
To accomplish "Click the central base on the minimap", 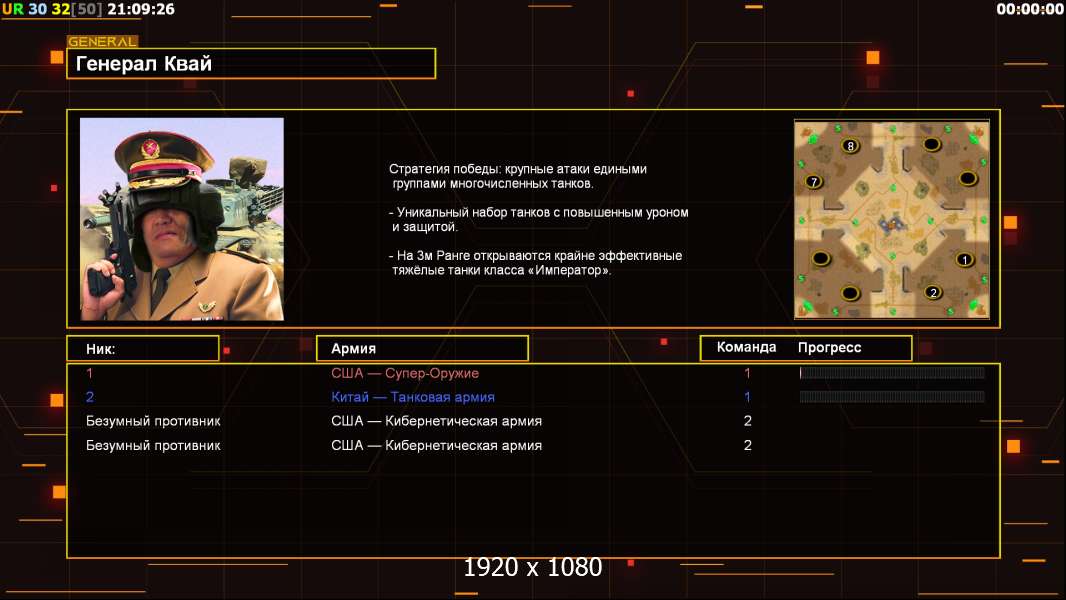I will pos(891,224).
